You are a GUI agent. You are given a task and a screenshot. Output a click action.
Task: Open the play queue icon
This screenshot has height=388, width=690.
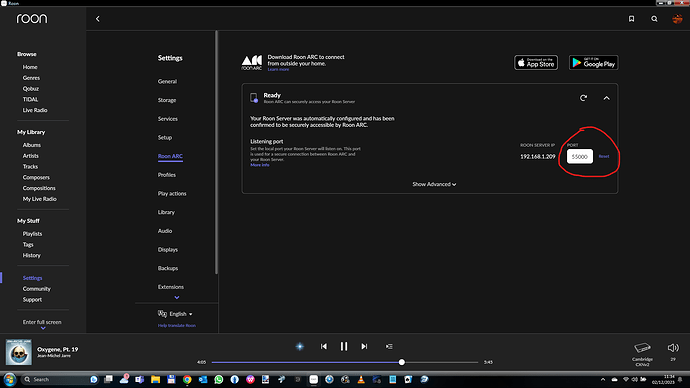pos(389,347)
